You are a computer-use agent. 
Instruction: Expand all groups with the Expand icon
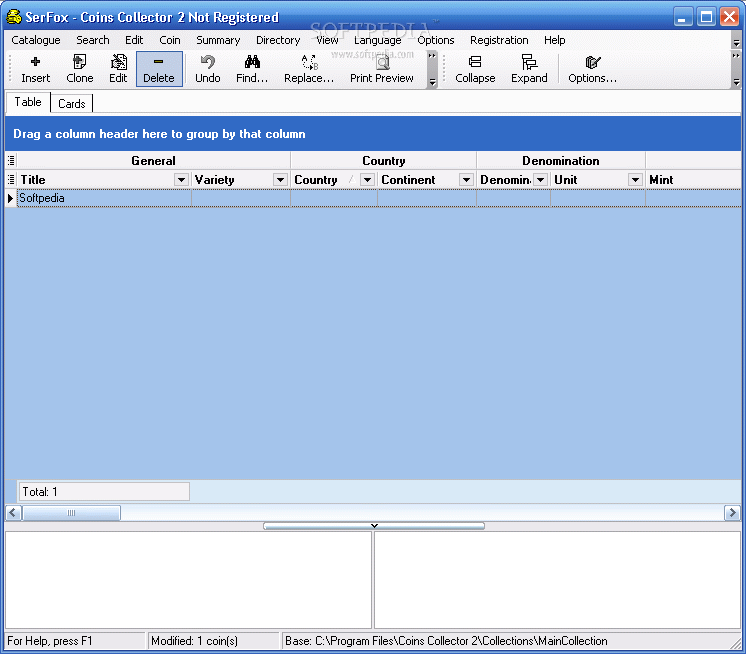[x=529, y=69]
